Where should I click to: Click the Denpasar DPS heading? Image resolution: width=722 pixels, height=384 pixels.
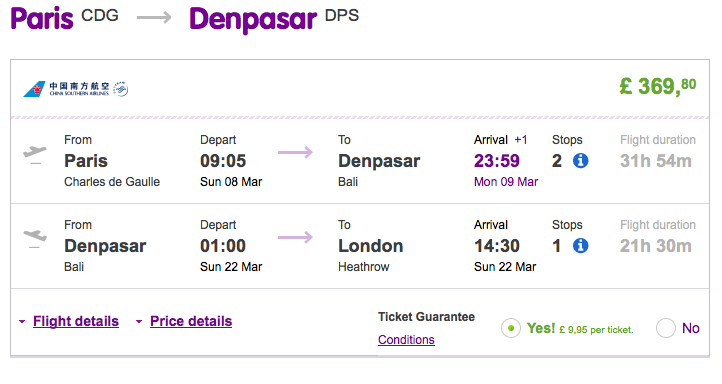(x=274, y=19)
